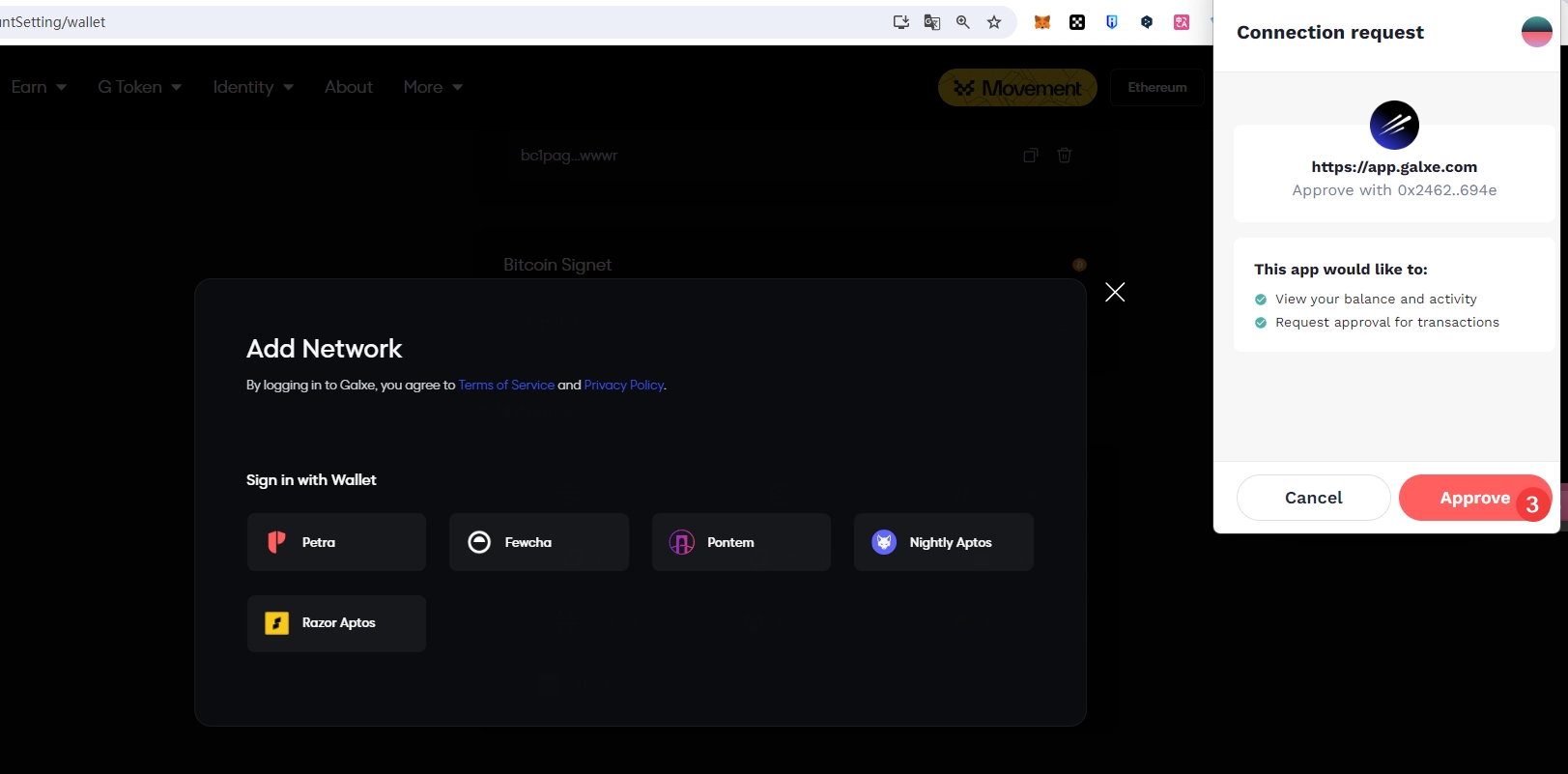Click the trash icon next to bc1pag address
This screenshot has width=1568, height=774.
coord(1064,156)
